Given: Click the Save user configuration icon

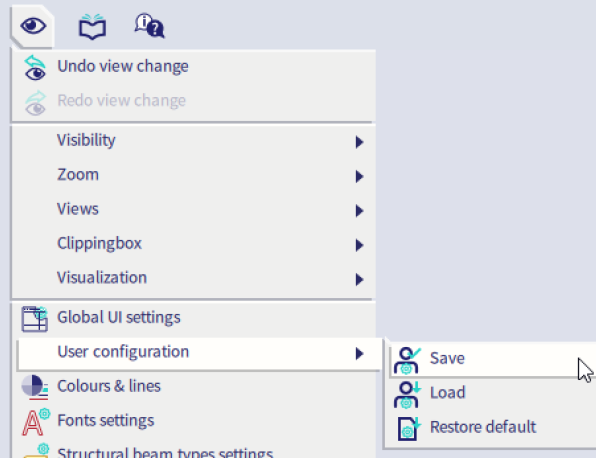Looking at the screenshot, I should 407,360.
